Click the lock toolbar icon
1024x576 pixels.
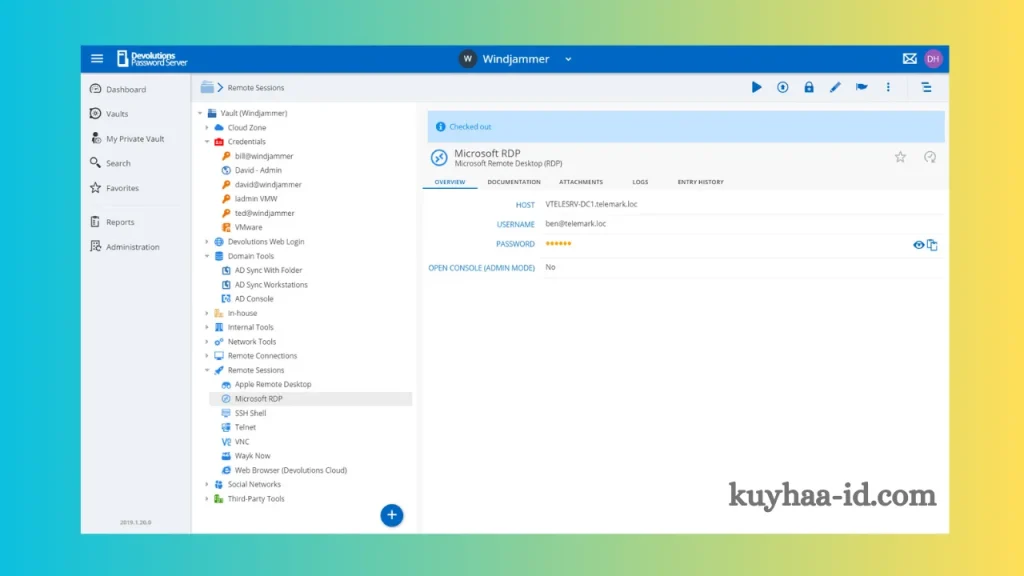point(808,87)
